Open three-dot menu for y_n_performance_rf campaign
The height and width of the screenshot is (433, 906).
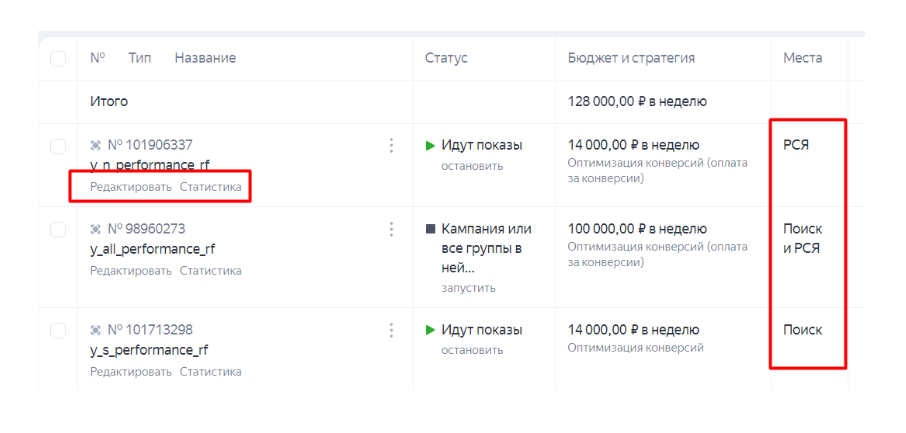(x=391, y=146)
